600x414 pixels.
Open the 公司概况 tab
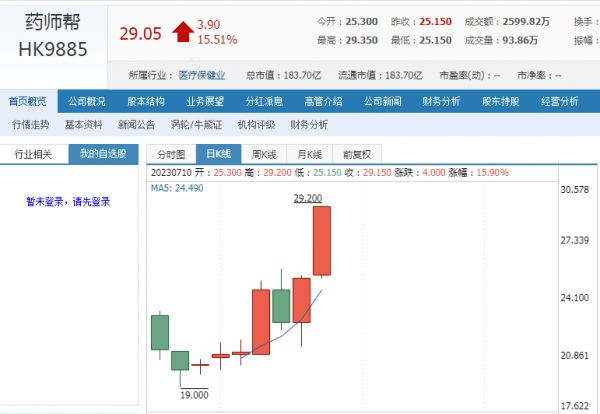87,102
